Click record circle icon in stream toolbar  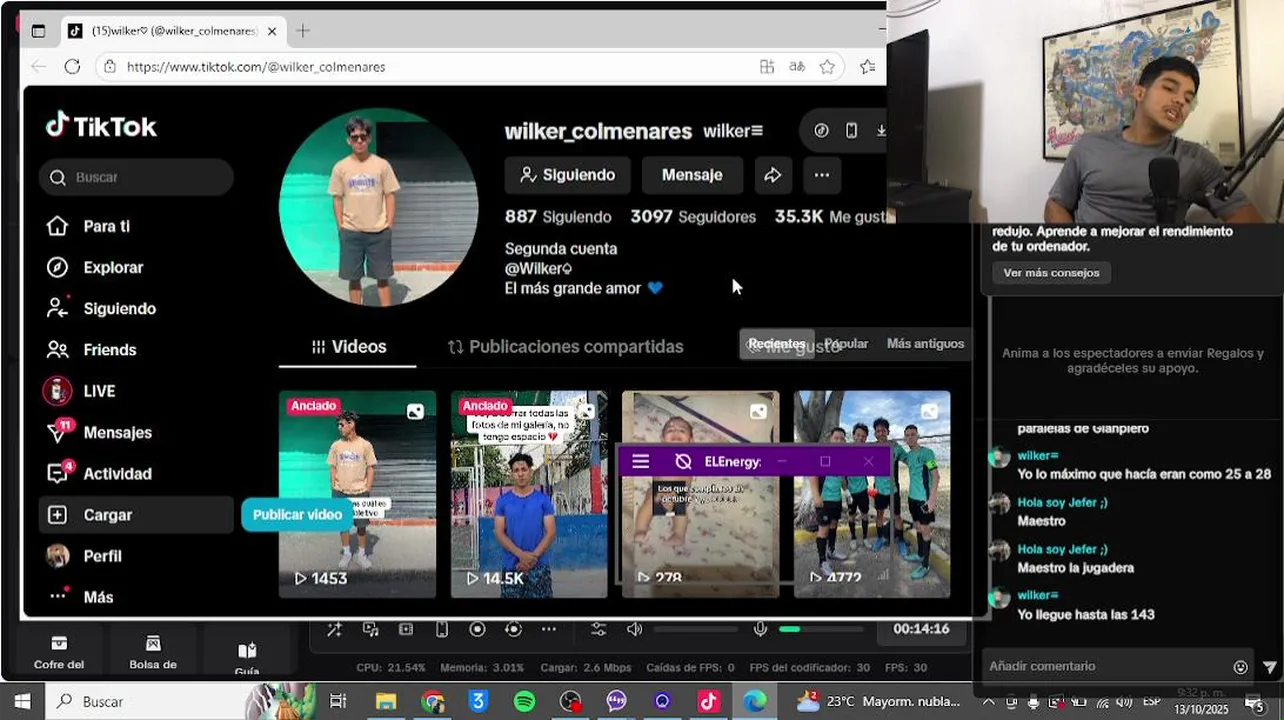coord(477,629)
